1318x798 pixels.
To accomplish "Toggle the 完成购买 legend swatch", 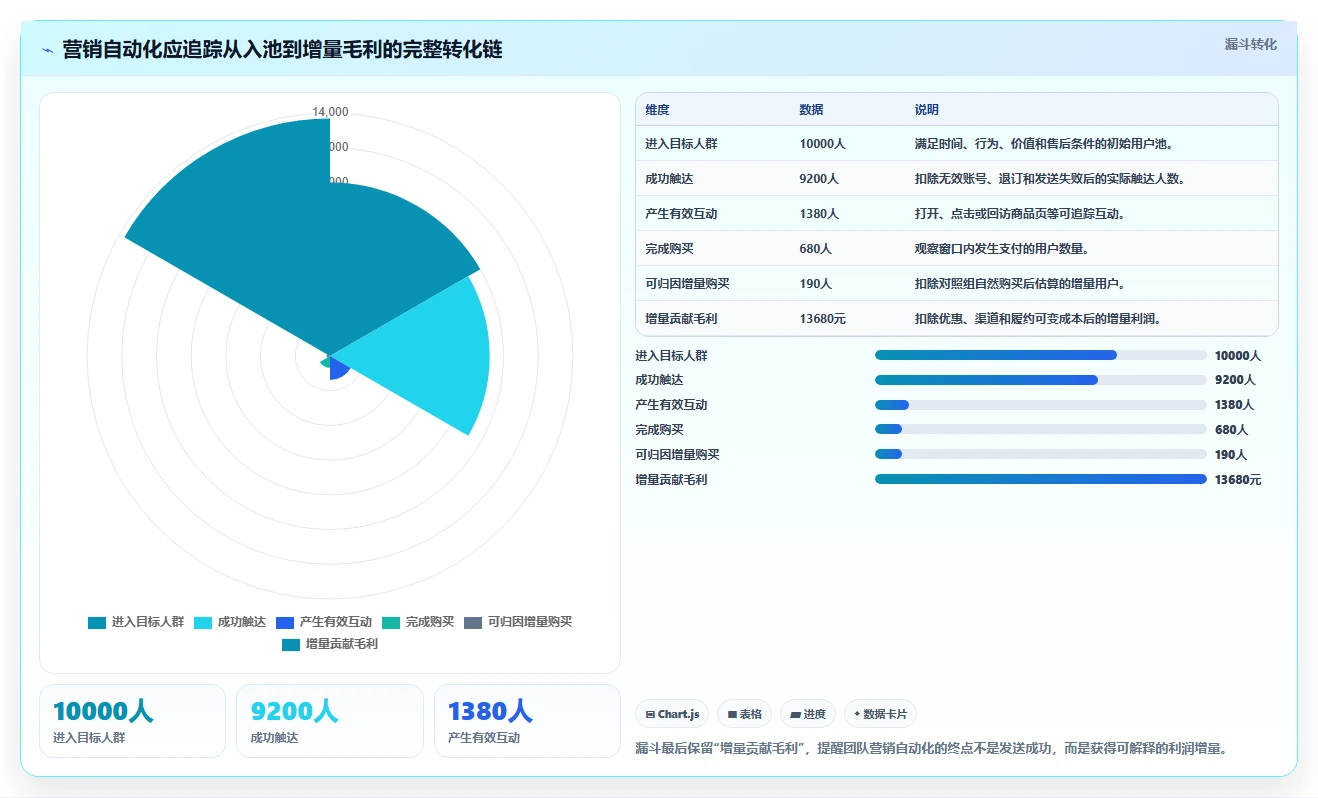I will click(391, 622).
